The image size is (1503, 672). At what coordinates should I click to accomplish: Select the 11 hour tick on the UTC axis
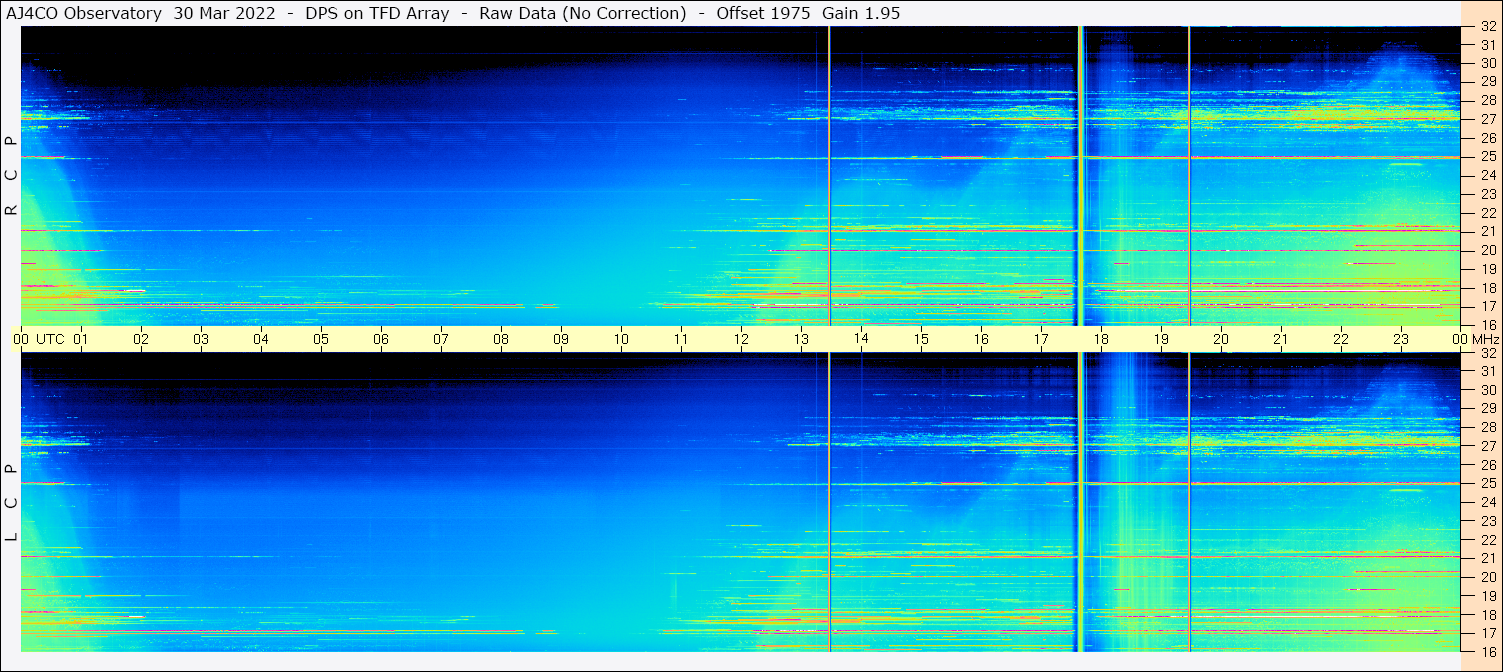click(x=681, y=339)
